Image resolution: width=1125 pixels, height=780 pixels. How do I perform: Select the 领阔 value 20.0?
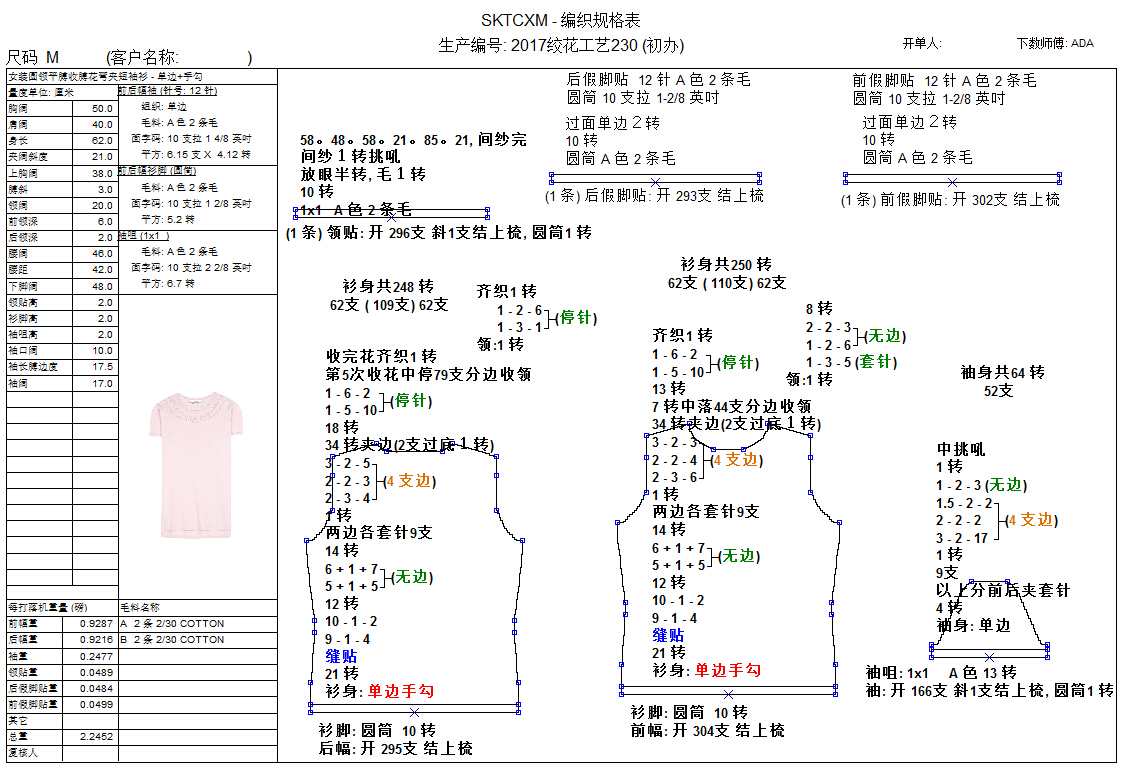point(103,205)
